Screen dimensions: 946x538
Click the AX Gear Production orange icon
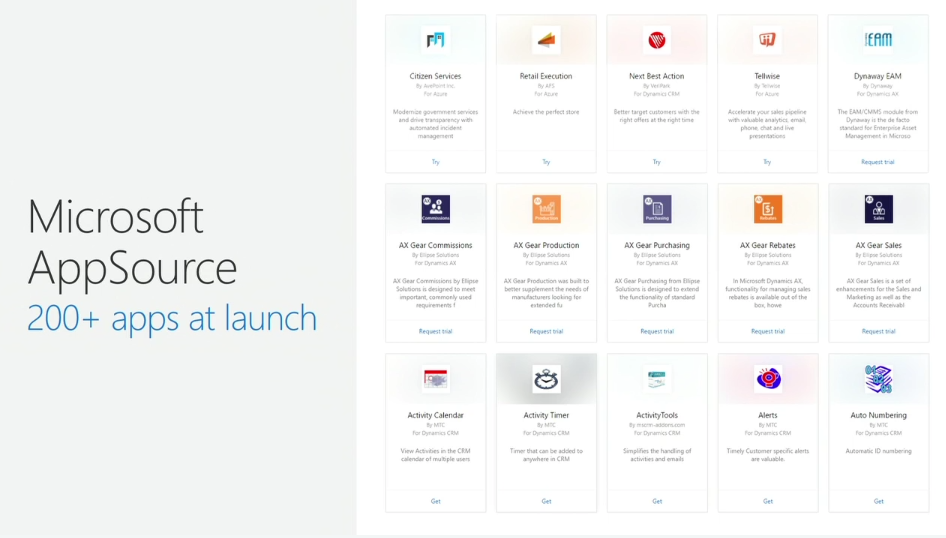pyautogui.click(x=546, y=209)
